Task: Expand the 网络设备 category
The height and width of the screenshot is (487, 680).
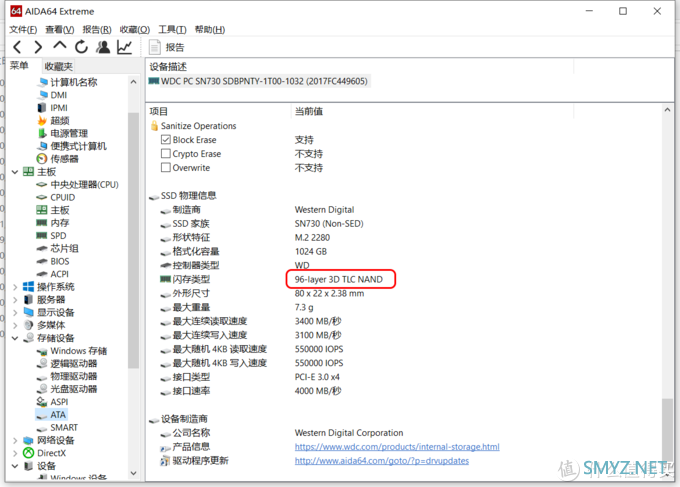Action: [x=15, y=441]
